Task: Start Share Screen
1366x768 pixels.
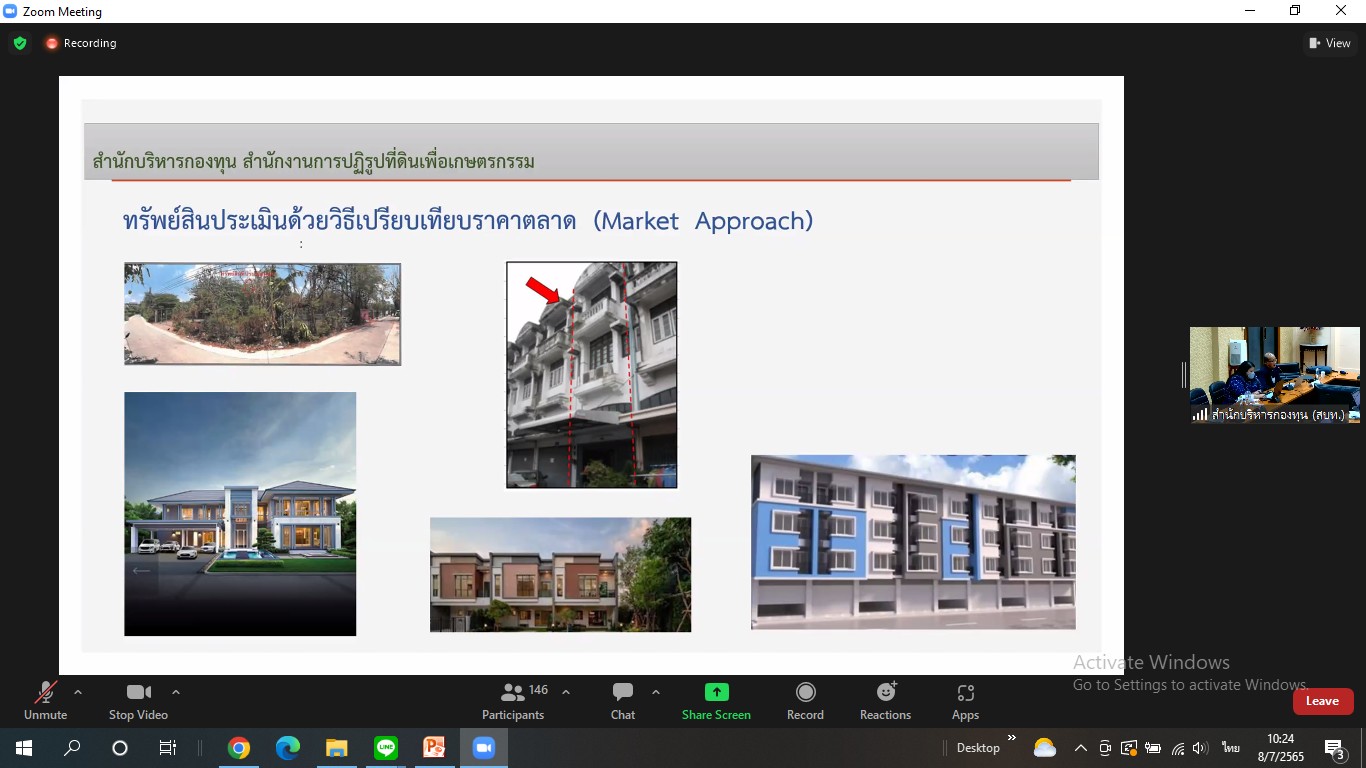Action: click(x=716, y=700)
